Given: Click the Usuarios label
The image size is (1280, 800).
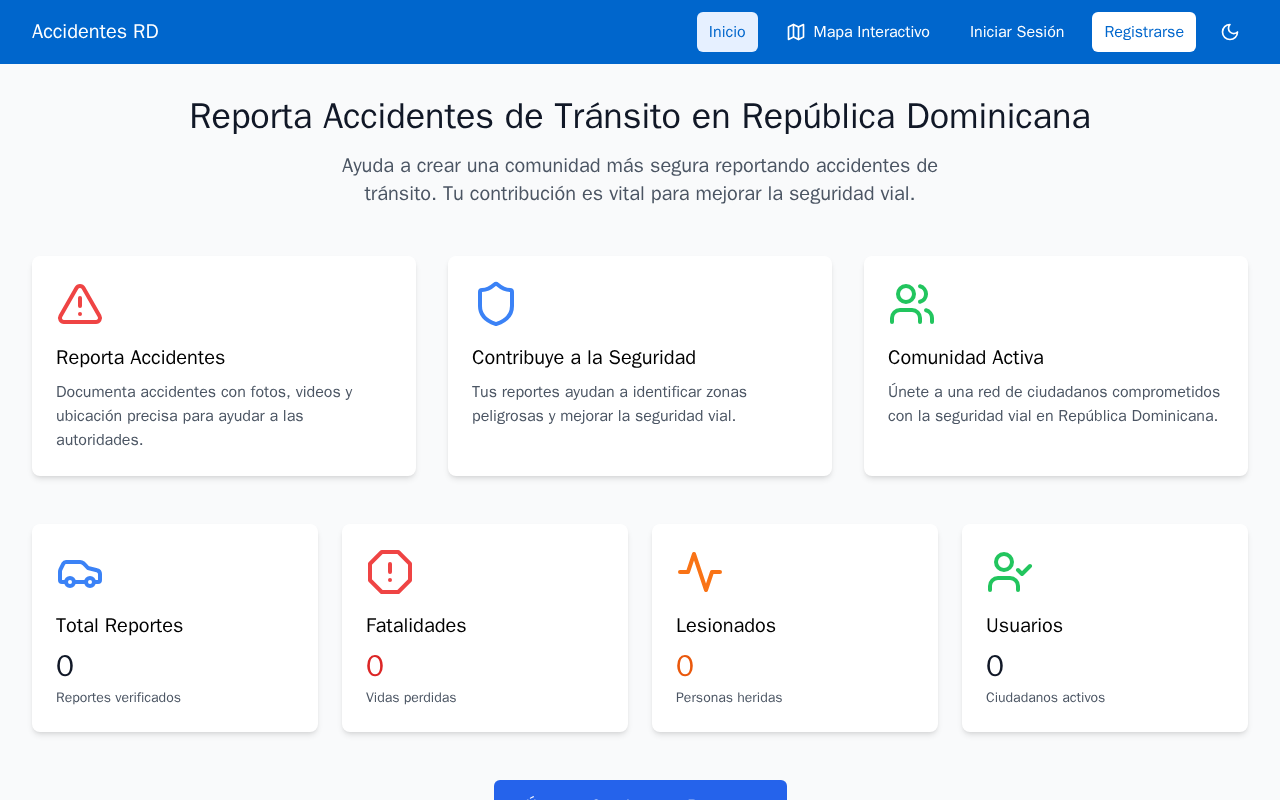Looking at the screenshot, I should pyautogui.click(x=1024, y=626).
